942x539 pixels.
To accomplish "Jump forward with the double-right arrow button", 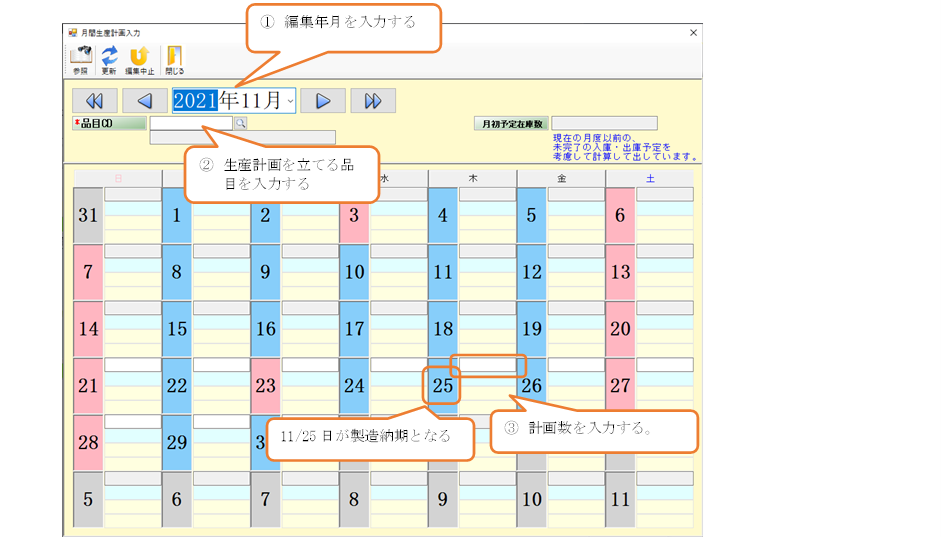I will [x=373, y=101].
